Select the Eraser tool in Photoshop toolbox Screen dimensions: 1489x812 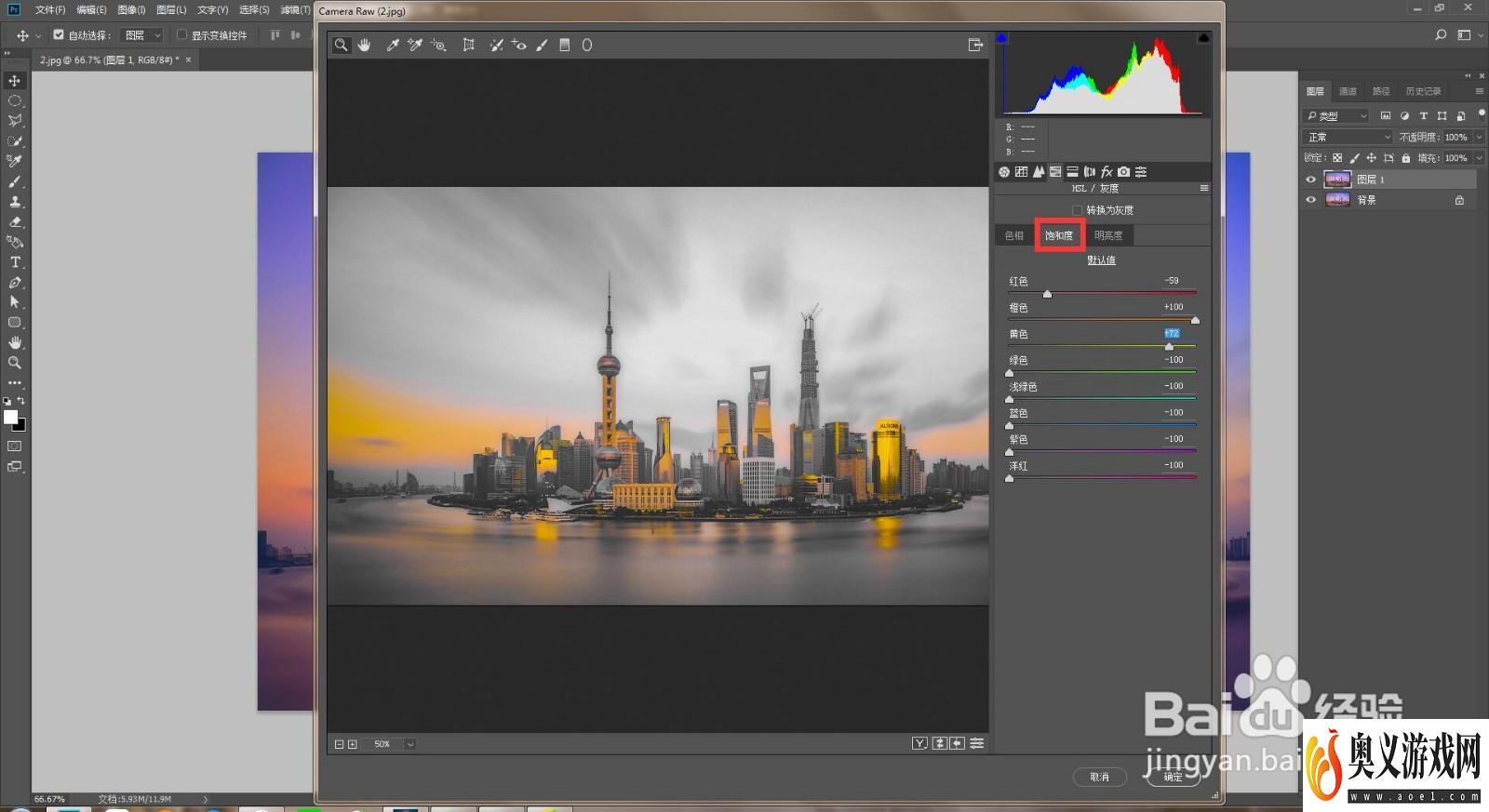click(15, 221)
